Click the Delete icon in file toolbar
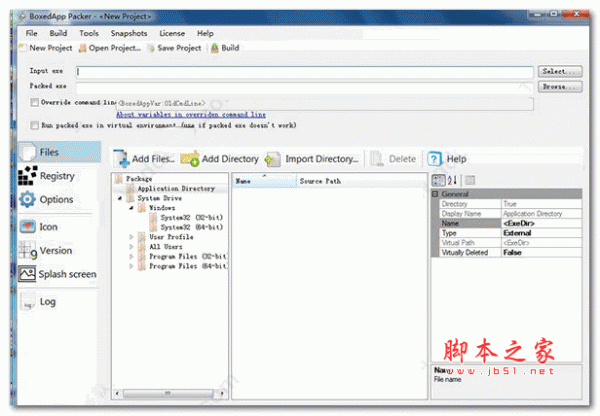 (377, 159)
